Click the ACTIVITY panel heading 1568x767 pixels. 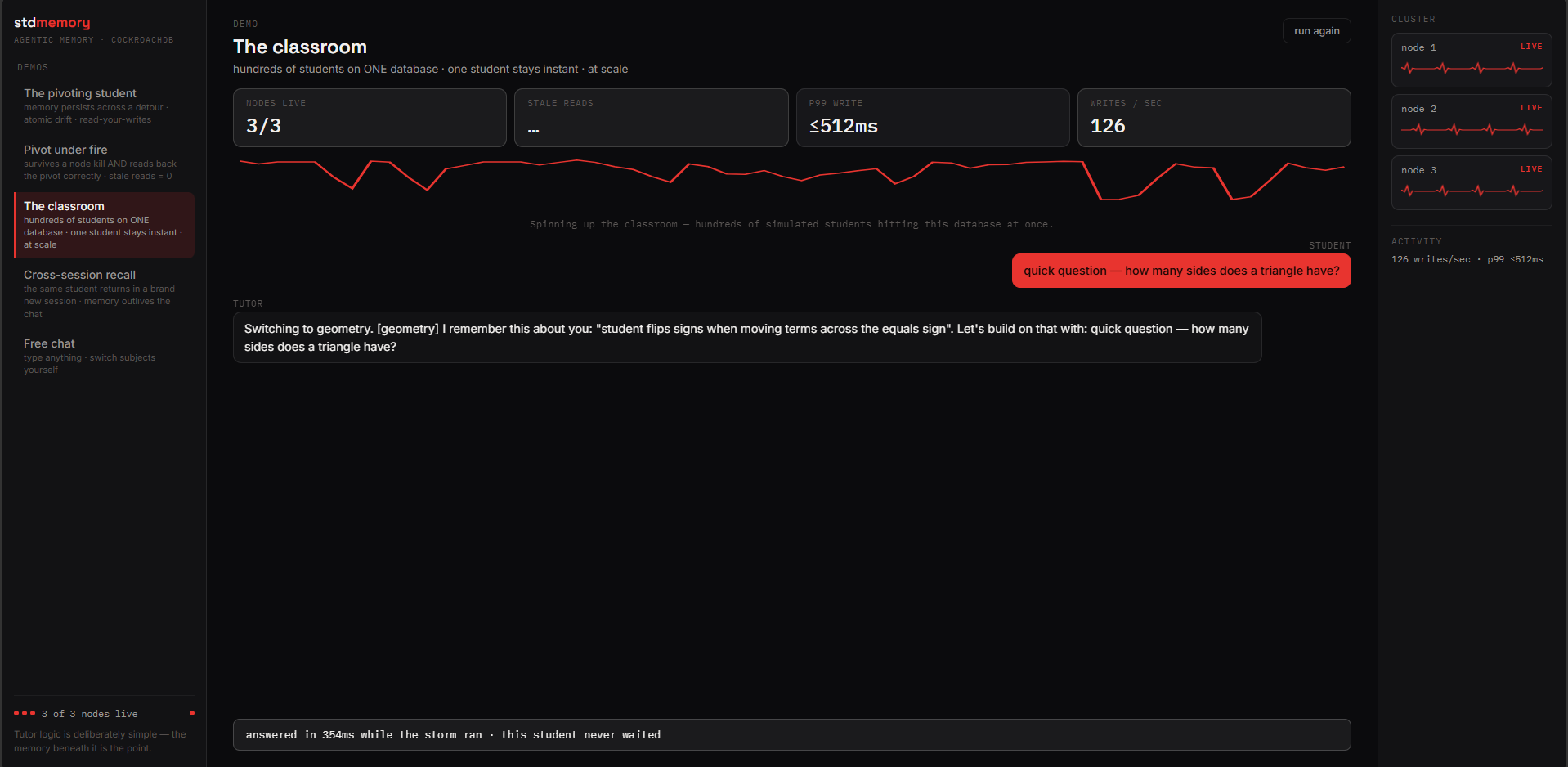point(1417,241)
